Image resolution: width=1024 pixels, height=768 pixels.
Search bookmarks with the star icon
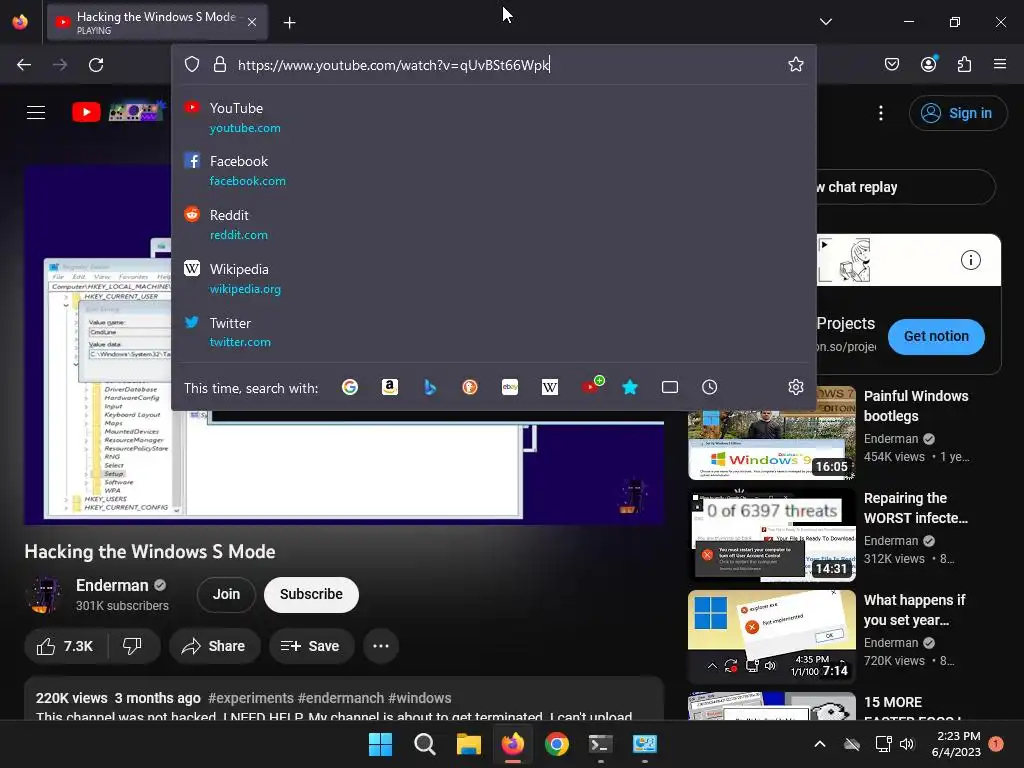coord(630,387)
